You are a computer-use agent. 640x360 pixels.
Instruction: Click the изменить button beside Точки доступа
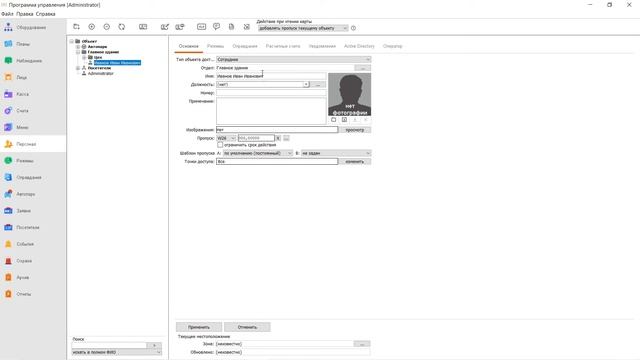point(355,162)
